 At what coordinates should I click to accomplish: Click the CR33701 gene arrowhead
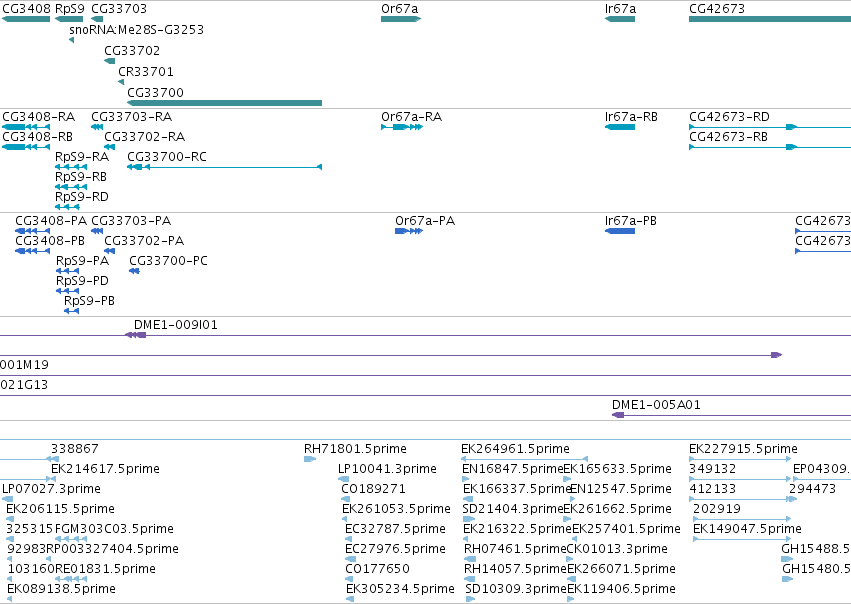(121, 82)
